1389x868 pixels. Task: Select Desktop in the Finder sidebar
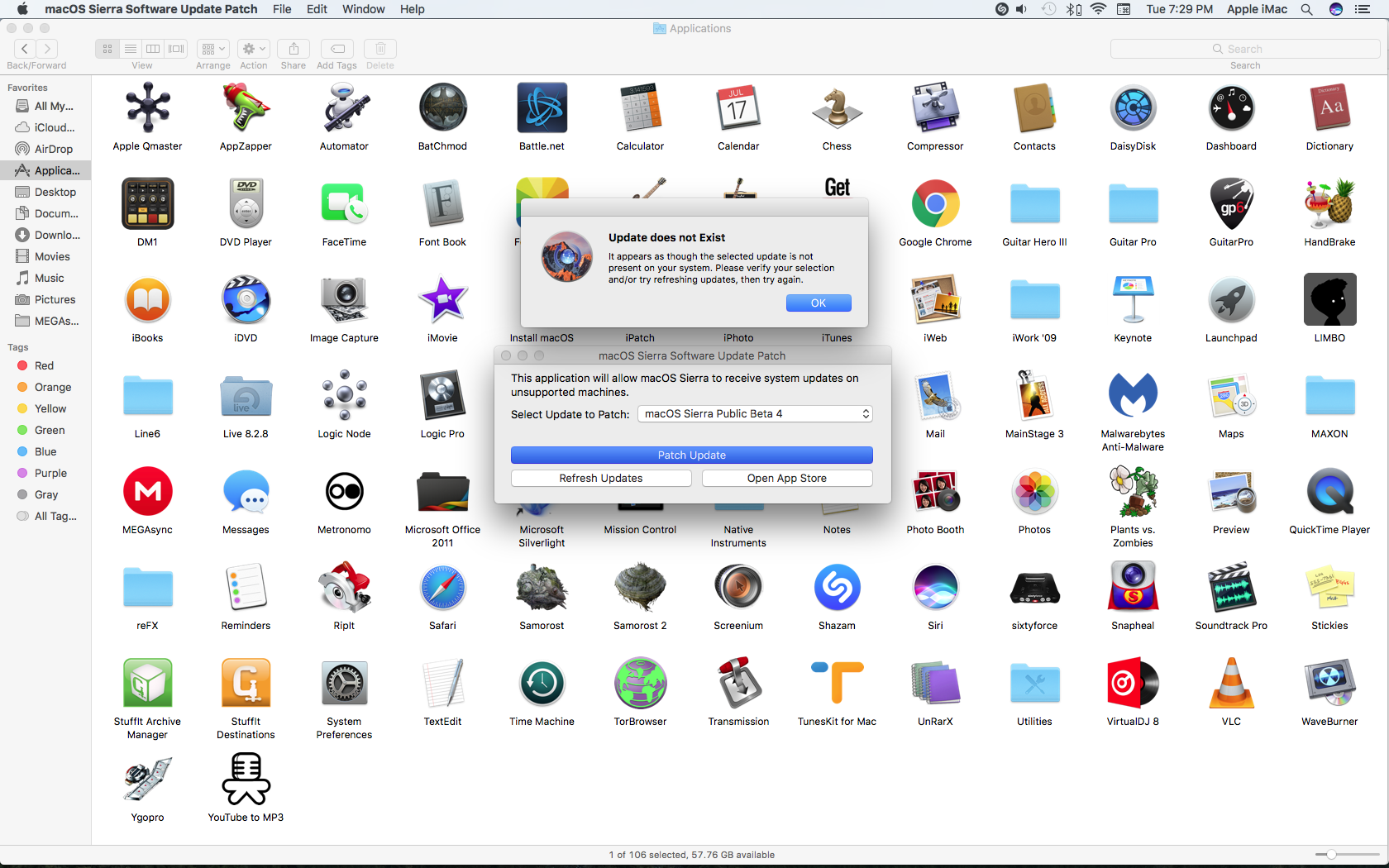pyautogui.click(x=45, y=192)
